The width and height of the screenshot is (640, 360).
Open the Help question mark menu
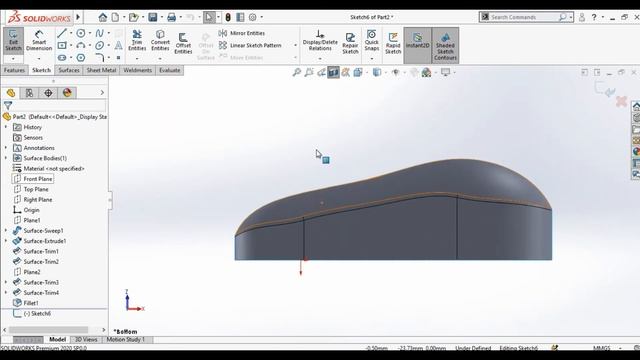point(594,17)
